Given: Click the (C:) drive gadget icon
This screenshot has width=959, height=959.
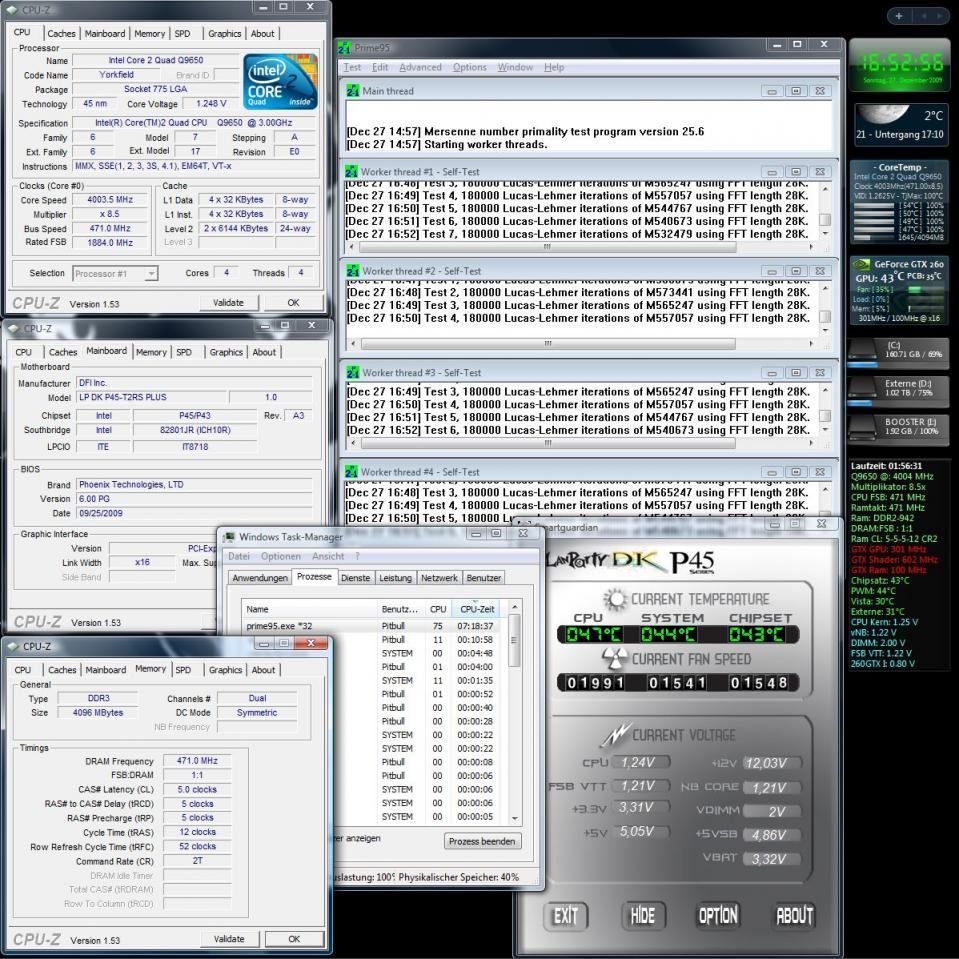Looking at the screenshot, I should [862, 350].
